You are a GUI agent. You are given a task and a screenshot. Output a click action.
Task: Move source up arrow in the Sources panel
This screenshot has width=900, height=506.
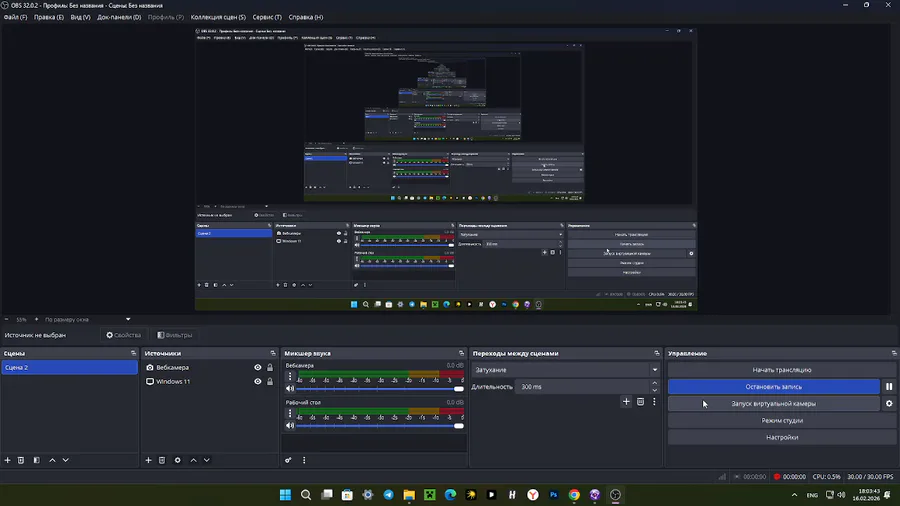193,460
